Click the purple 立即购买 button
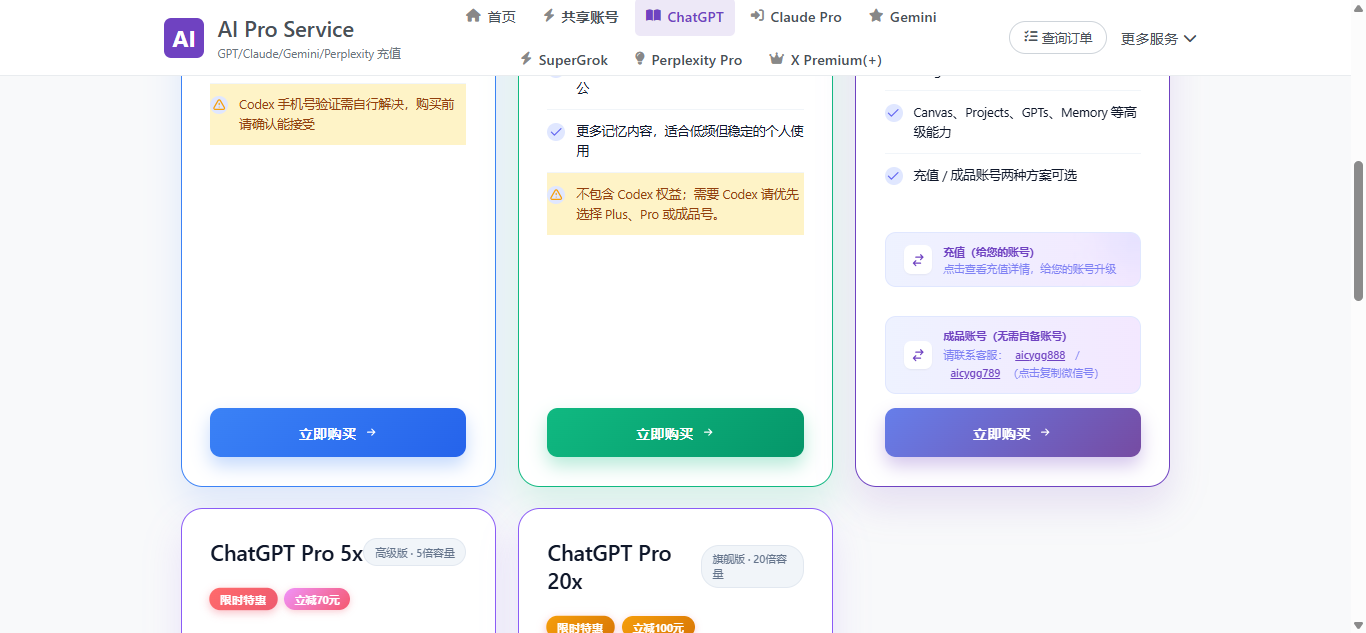1366x633 pixels. [x=1013, y=432]
